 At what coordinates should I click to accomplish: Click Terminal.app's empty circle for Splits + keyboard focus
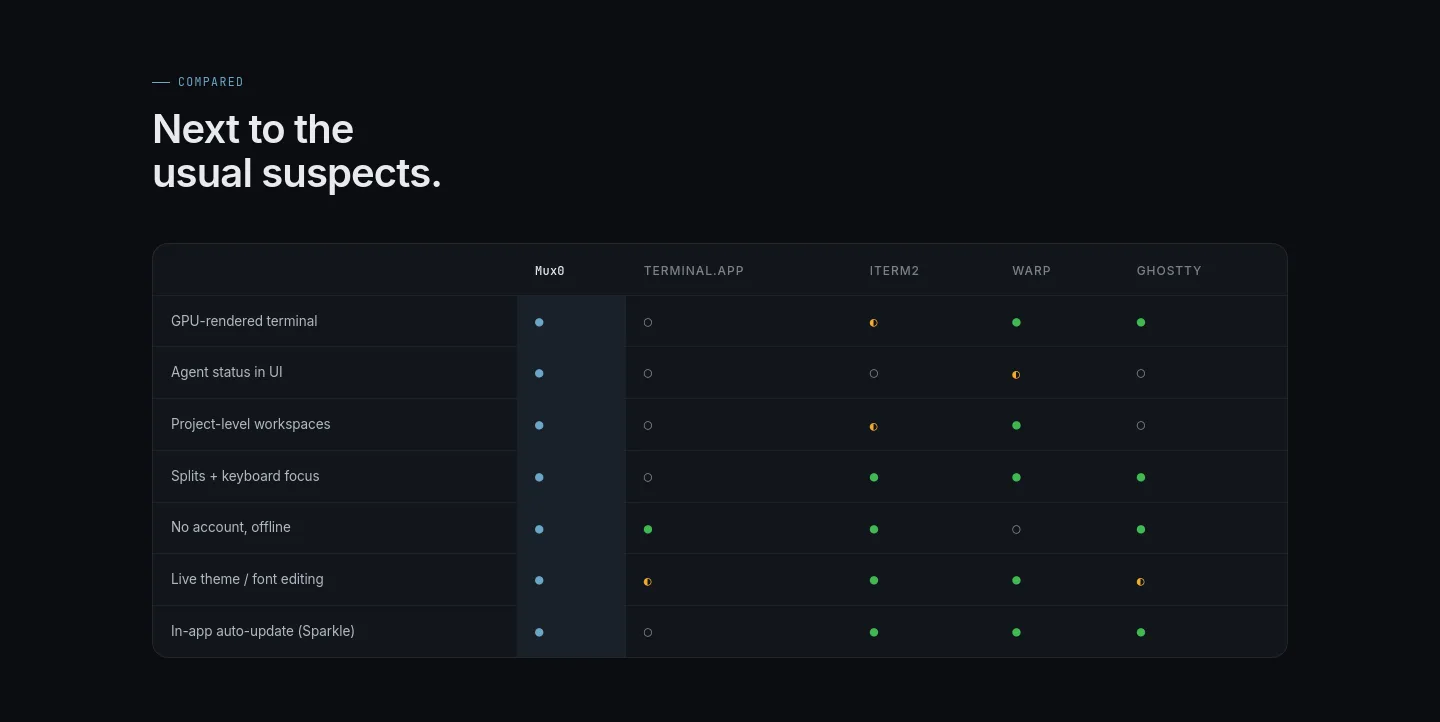point(648,477)
